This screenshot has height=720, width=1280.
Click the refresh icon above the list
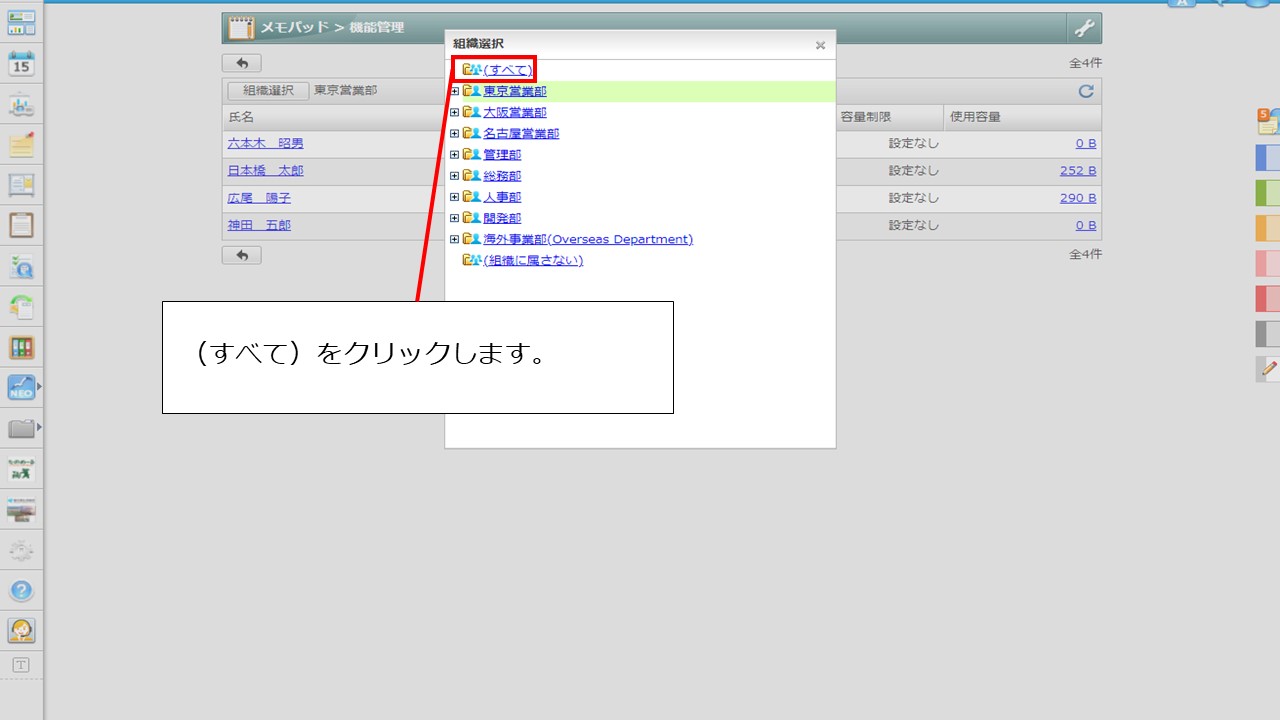click(1085, 91)
